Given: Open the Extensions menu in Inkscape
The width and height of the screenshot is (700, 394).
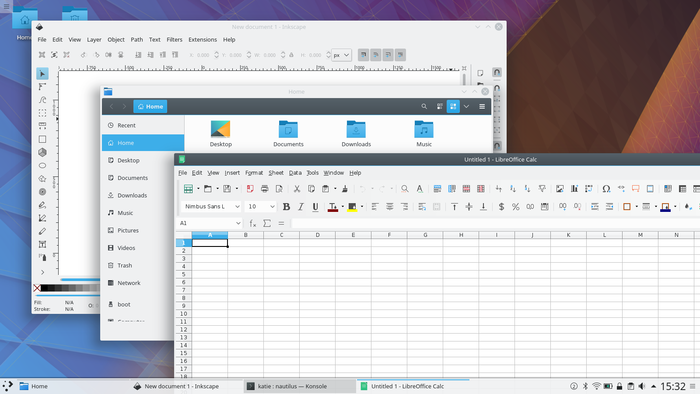Looking at the screenshot, I should click(203, 40).
